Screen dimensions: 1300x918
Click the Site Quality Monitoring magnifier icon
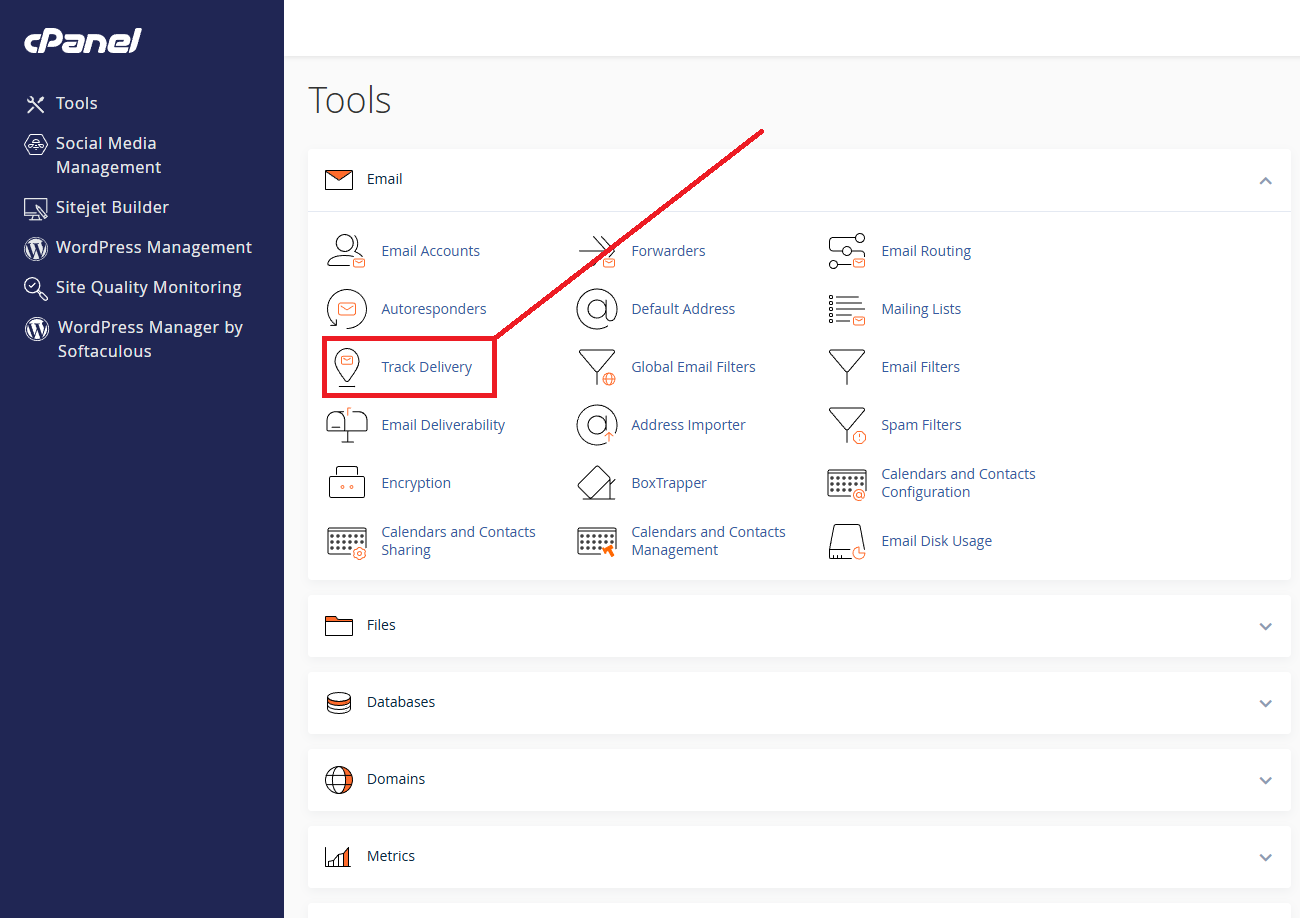[x=36, y=288]
